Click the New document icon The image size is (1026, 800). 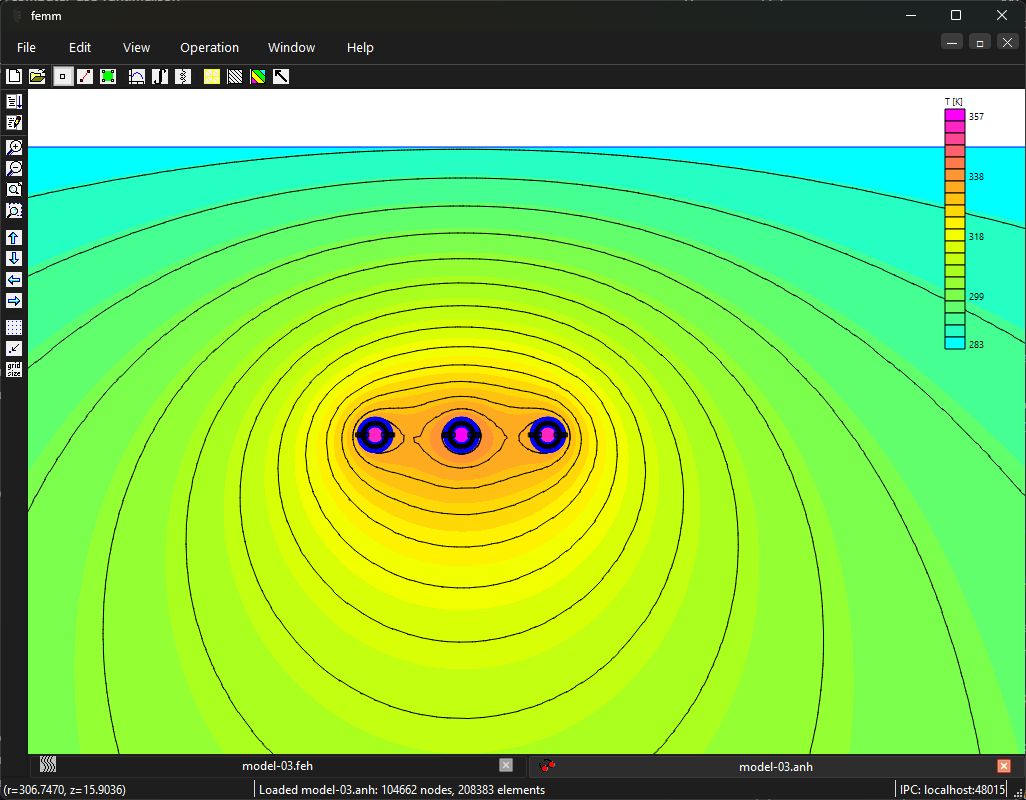[x=14, y=77]
